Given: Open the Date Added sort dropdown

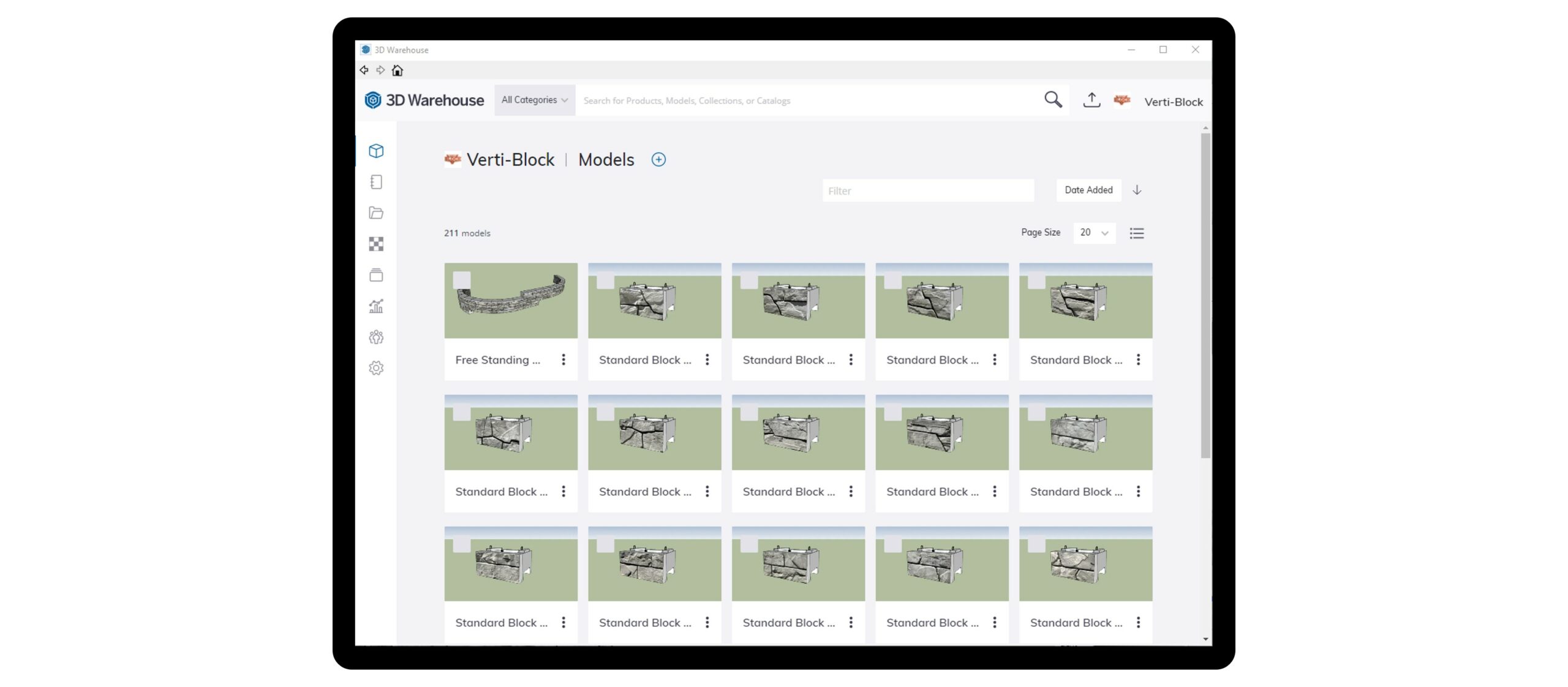Looking at the screenshot, I should 1088,190.
